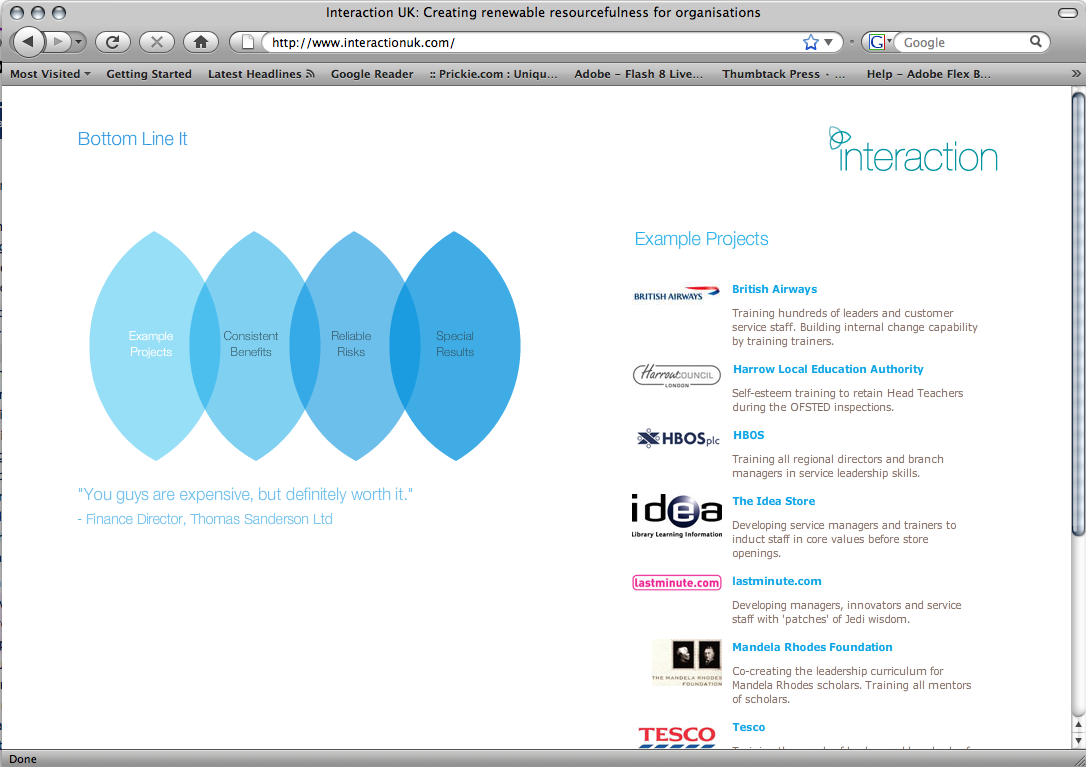Go to the Home page icon
This screenshot has width=1086, height=767.
tap(200, 42)
